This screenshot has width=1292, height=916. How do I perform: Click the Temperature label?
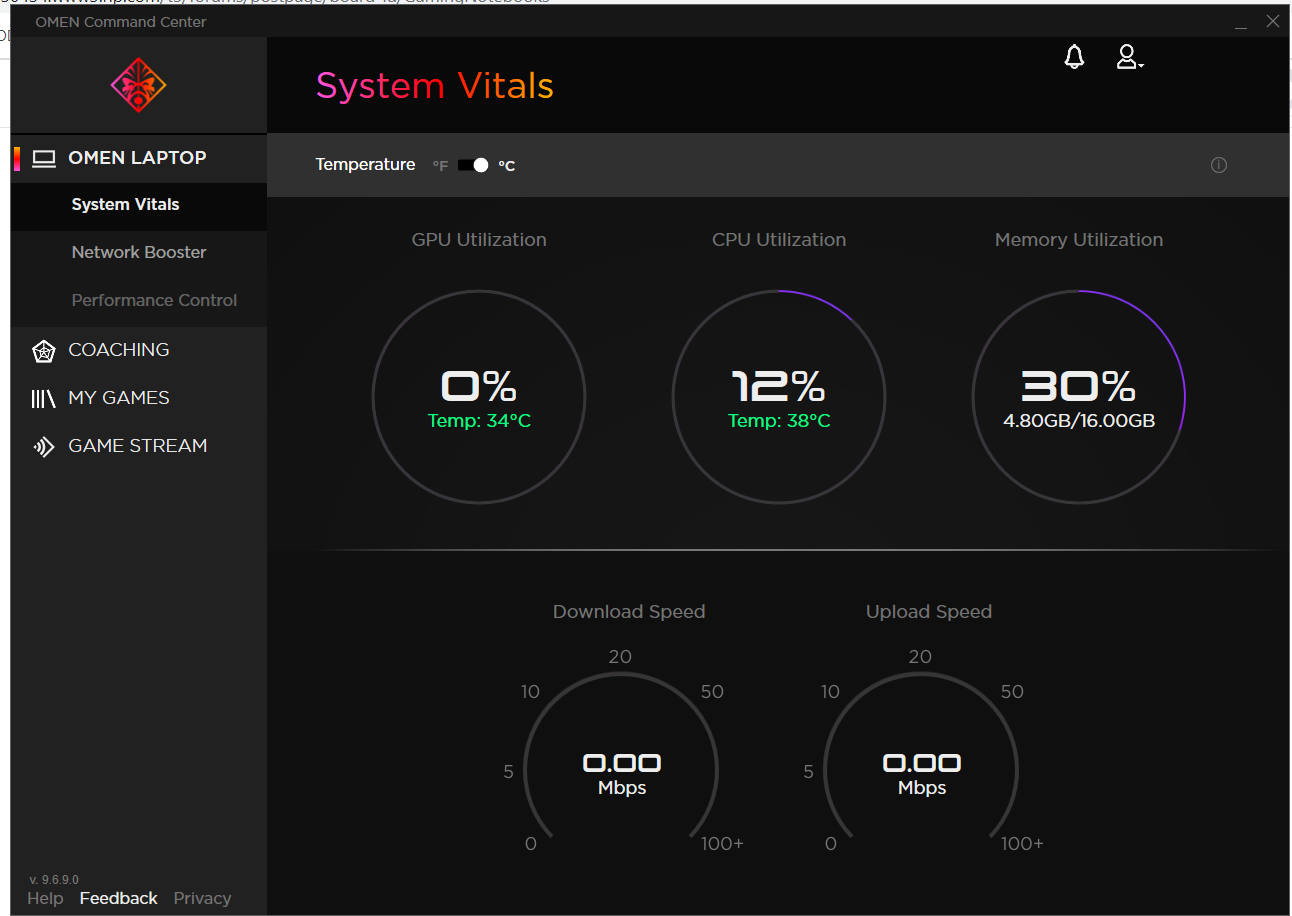coord(365,165)
